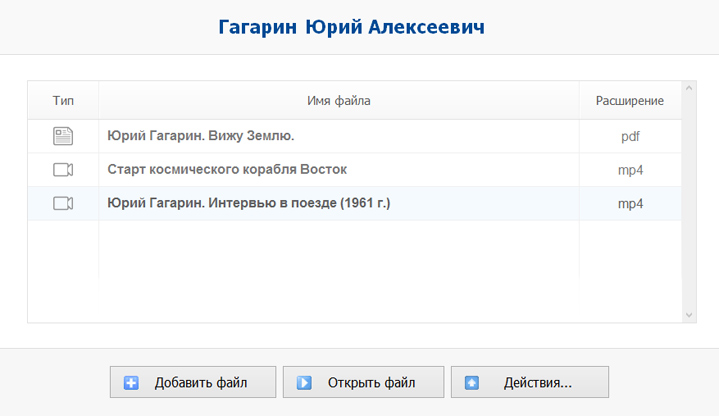Click video icon of Интервью в поезде row

[63, 203]
